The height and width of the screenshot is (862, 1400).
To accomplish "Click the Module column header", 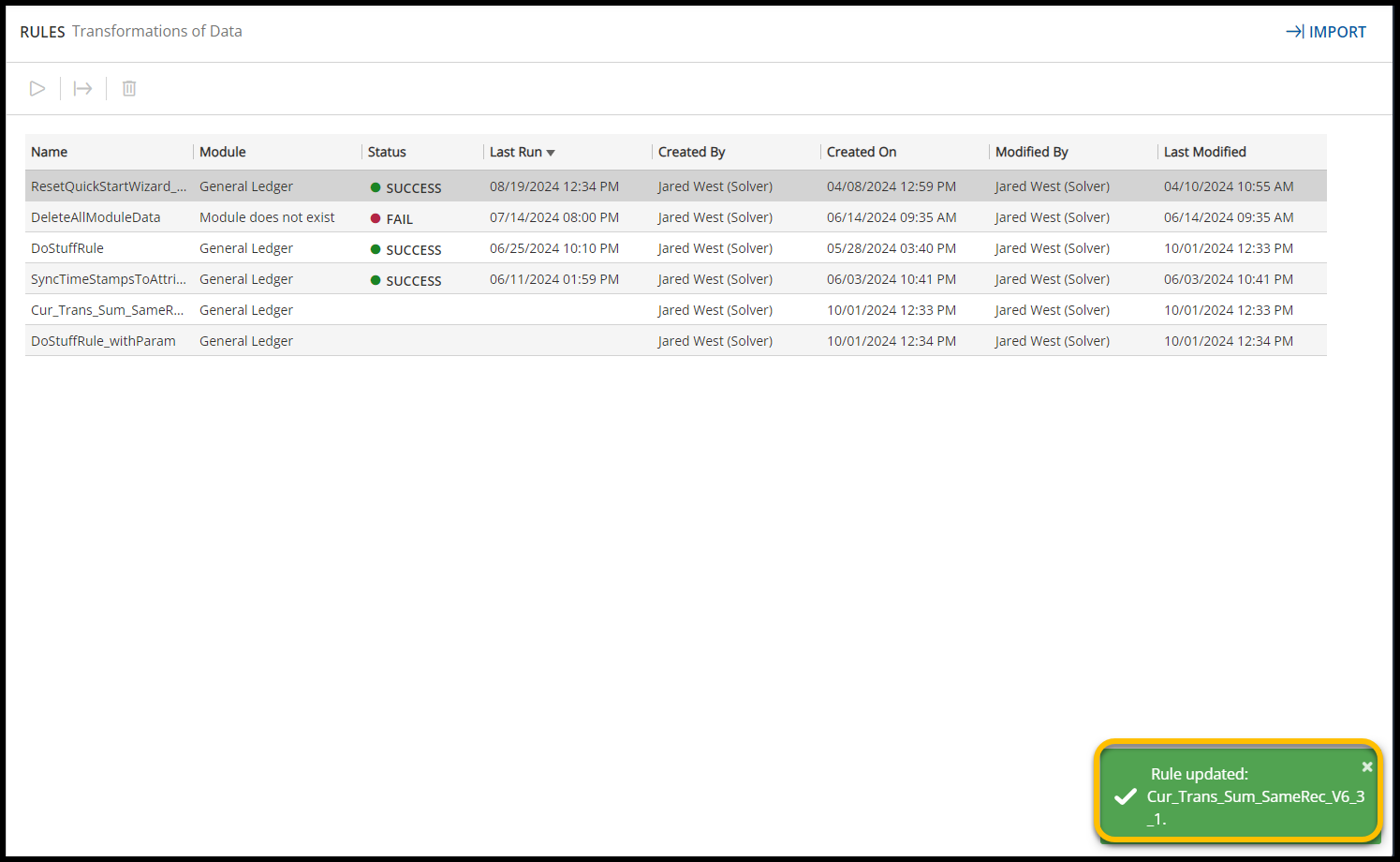I will pos(223,152).
